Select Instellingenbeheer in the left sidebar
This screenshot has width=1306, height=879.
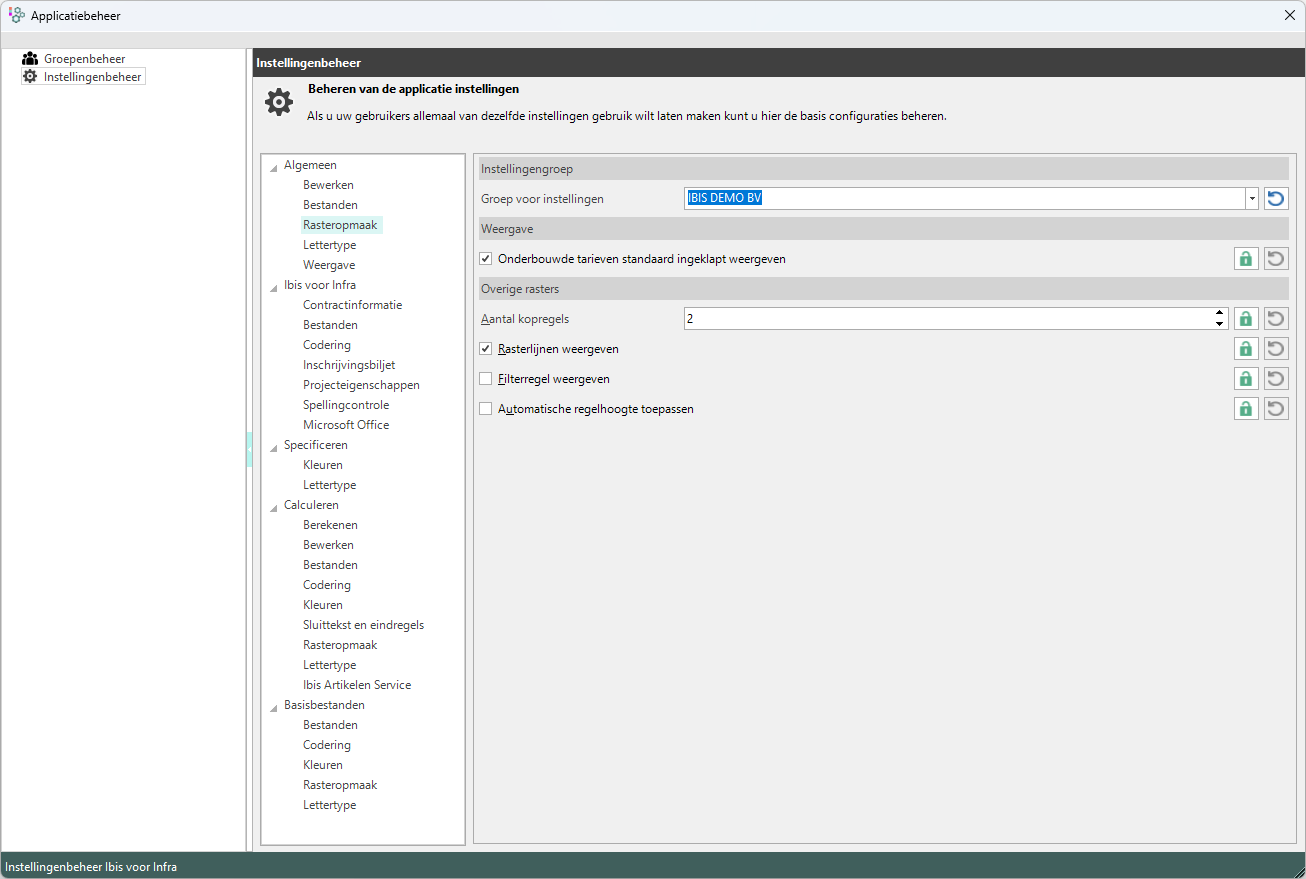[x=92, y=77]
